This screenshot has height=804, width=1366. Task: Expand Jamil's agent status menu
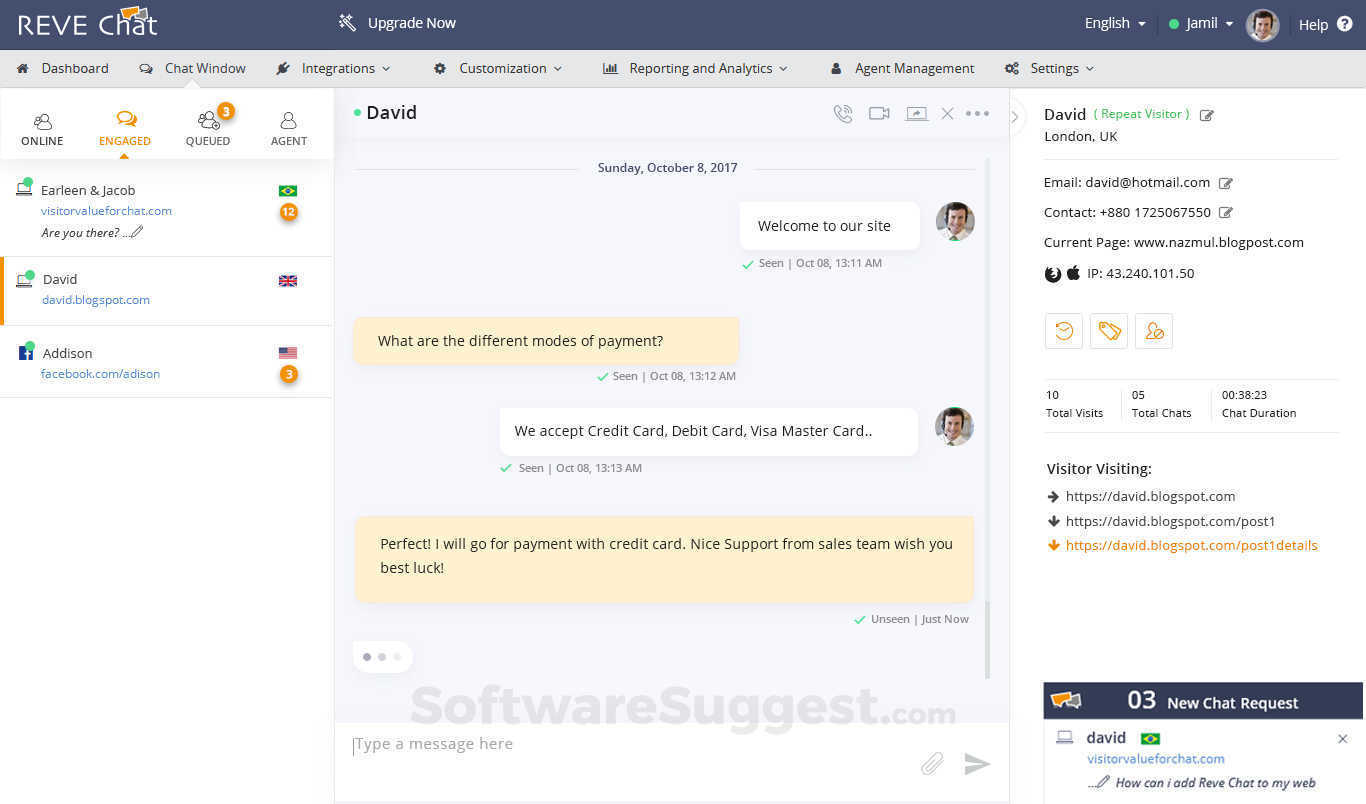1200,22
